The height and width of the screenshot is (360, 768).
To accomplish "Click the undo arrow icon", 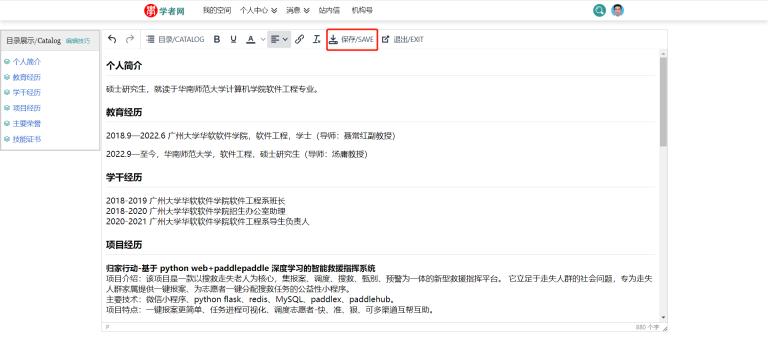I will click(x=112, y=39).
